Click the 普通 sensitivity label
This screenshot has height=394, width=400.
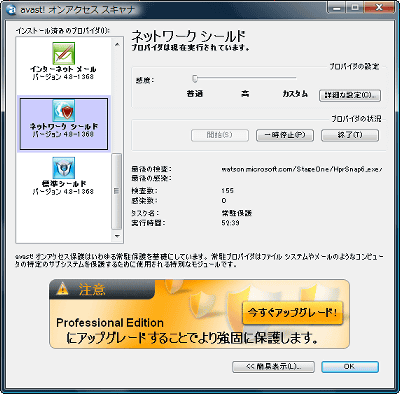point(195,94)
